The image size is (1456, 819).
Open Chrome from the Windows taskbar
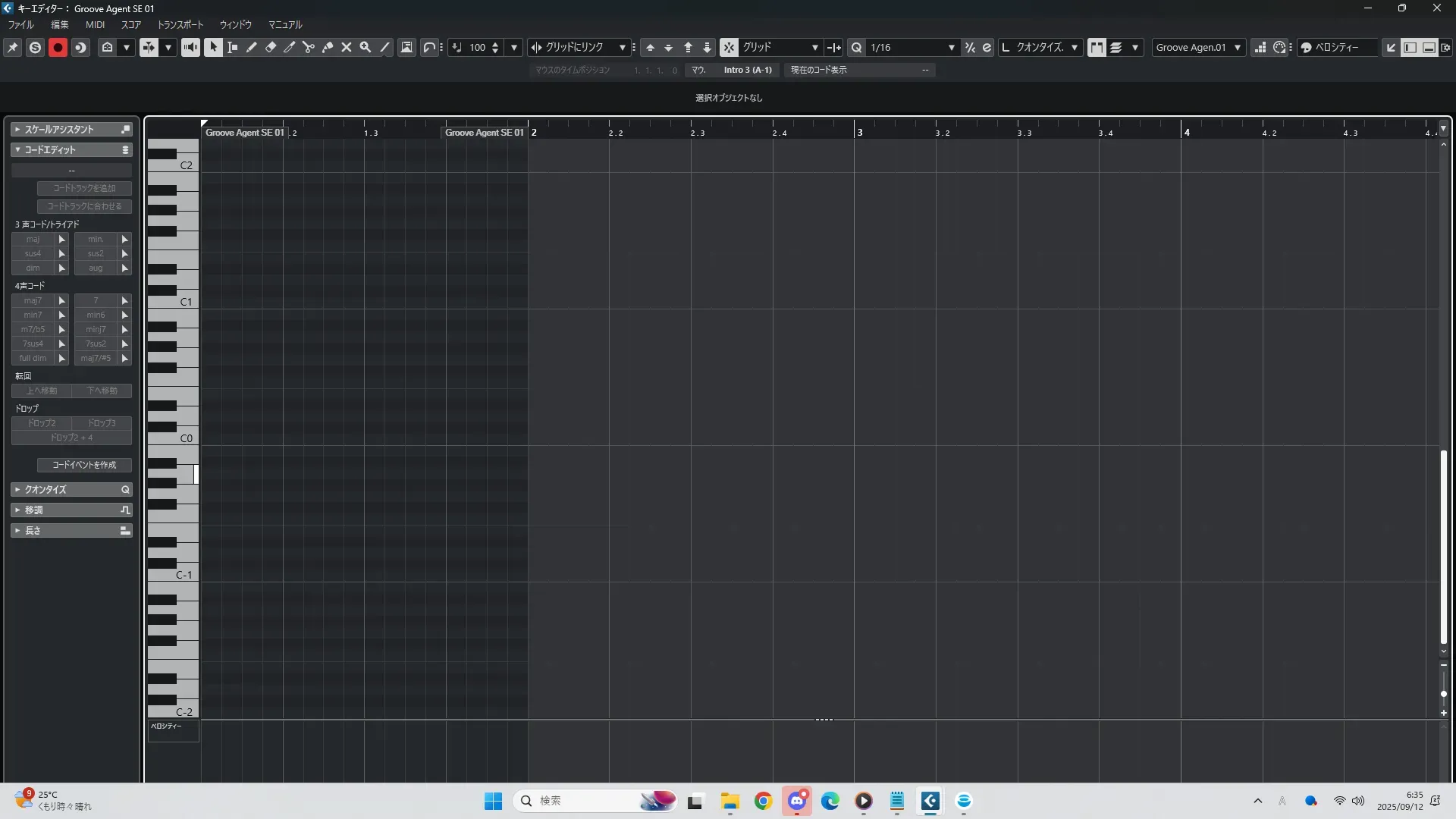pos(763,801)
